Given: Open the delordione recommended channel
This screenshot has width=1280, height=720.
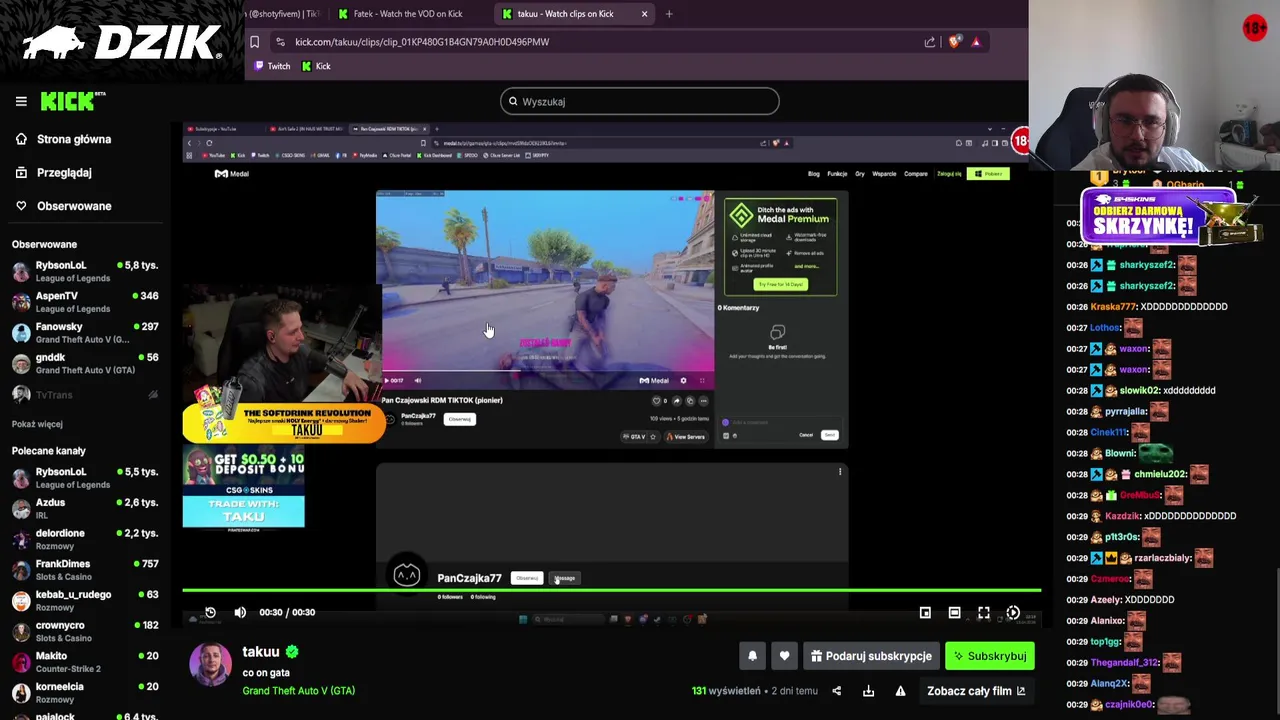Looking at the screenshot, I should (84, 539).
